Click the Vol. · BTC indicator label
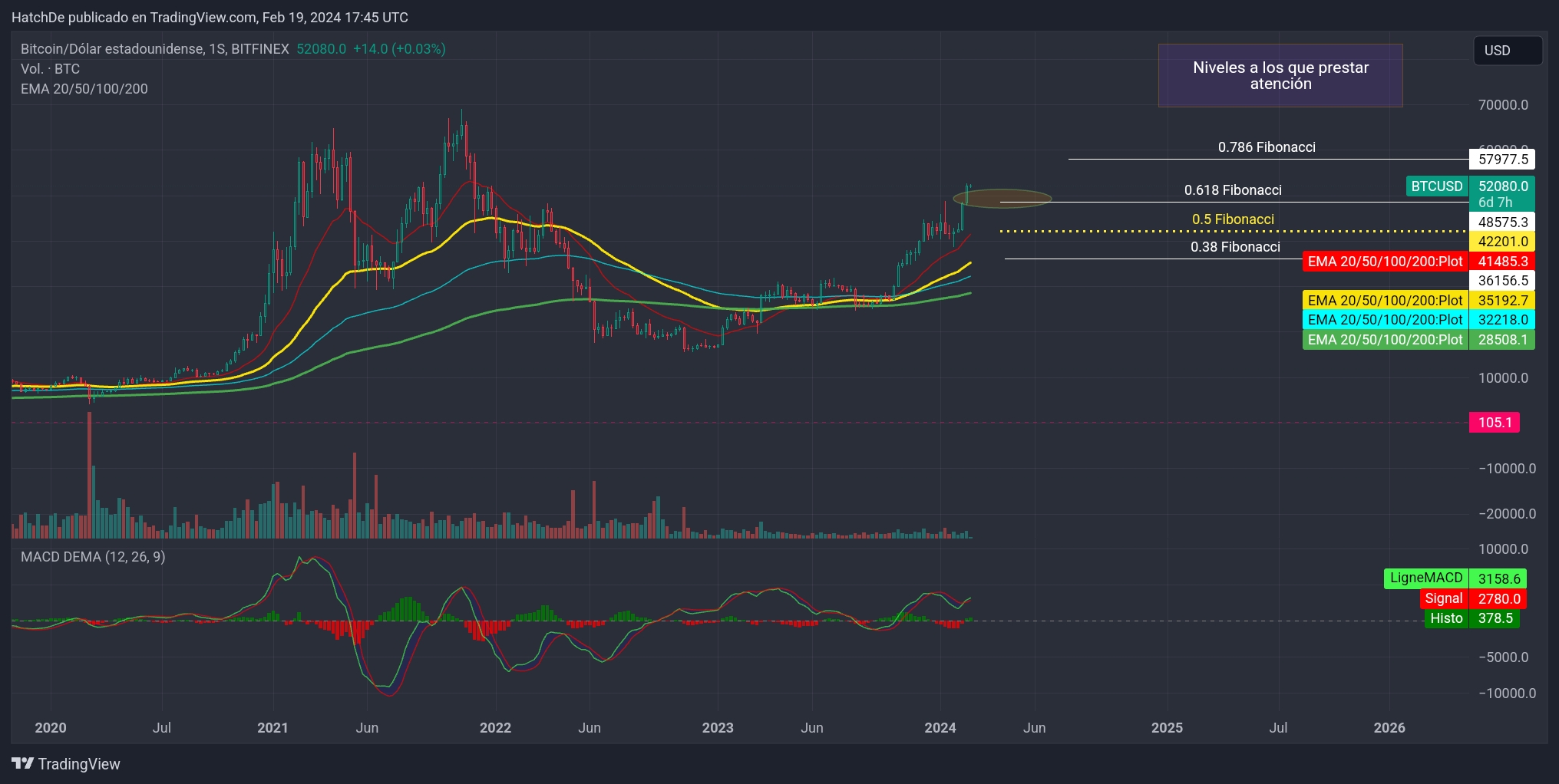This screenshot has width=1559, height=784. point(50,69)
